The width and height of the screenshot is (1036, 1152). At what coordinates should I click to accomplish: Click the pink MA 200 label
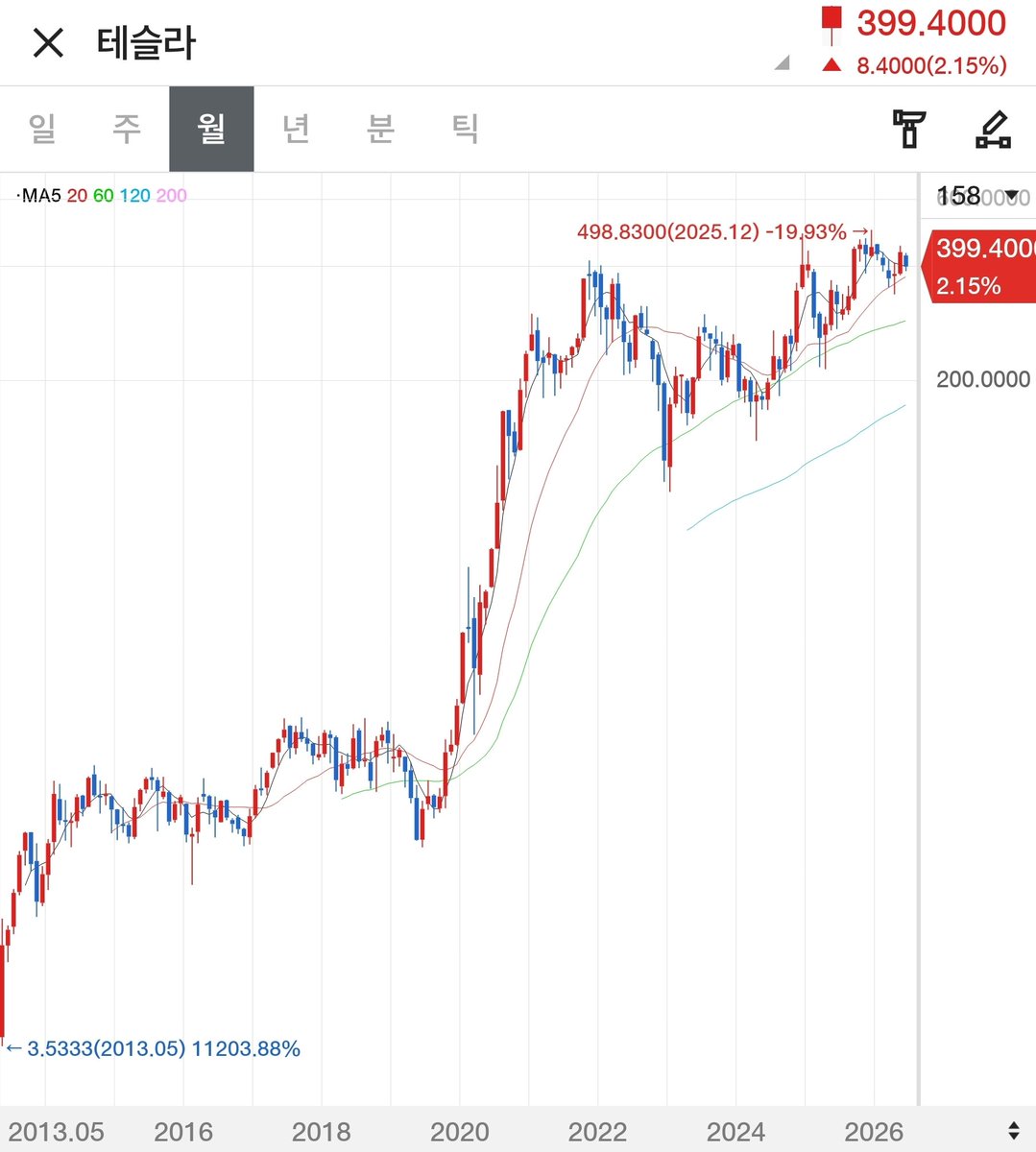pos(171,196)
